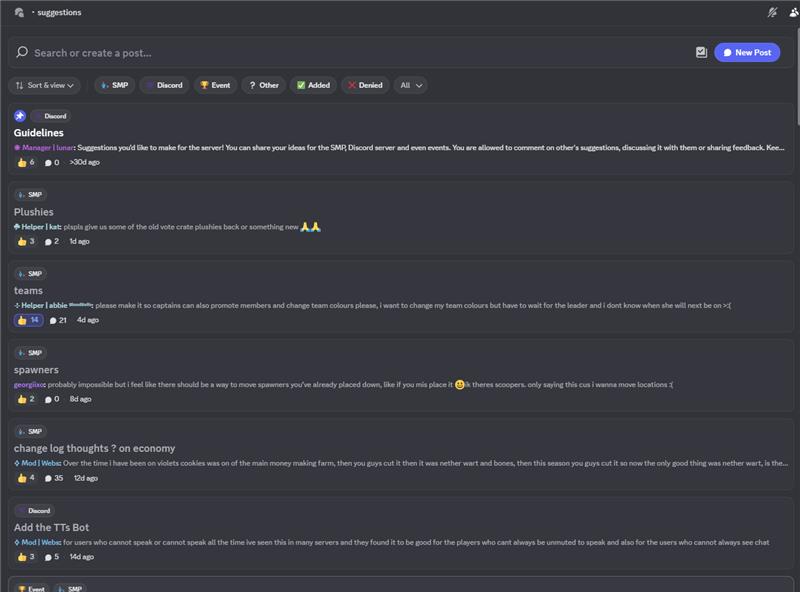Click comment bubble icon on teams post

point(53,320)
